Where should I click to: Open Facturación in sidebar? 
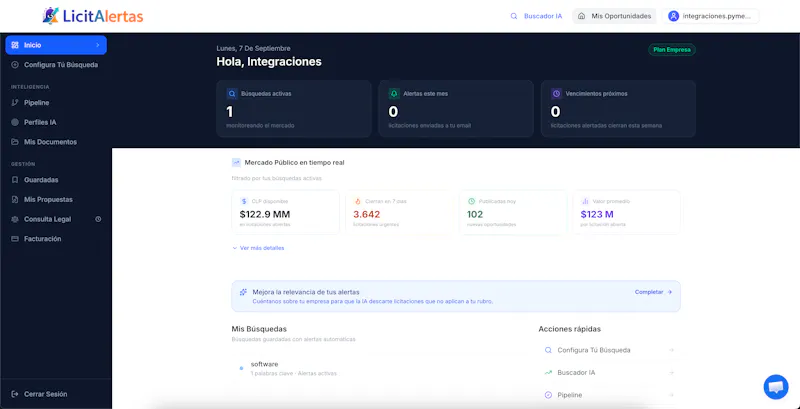pos(56,239)
